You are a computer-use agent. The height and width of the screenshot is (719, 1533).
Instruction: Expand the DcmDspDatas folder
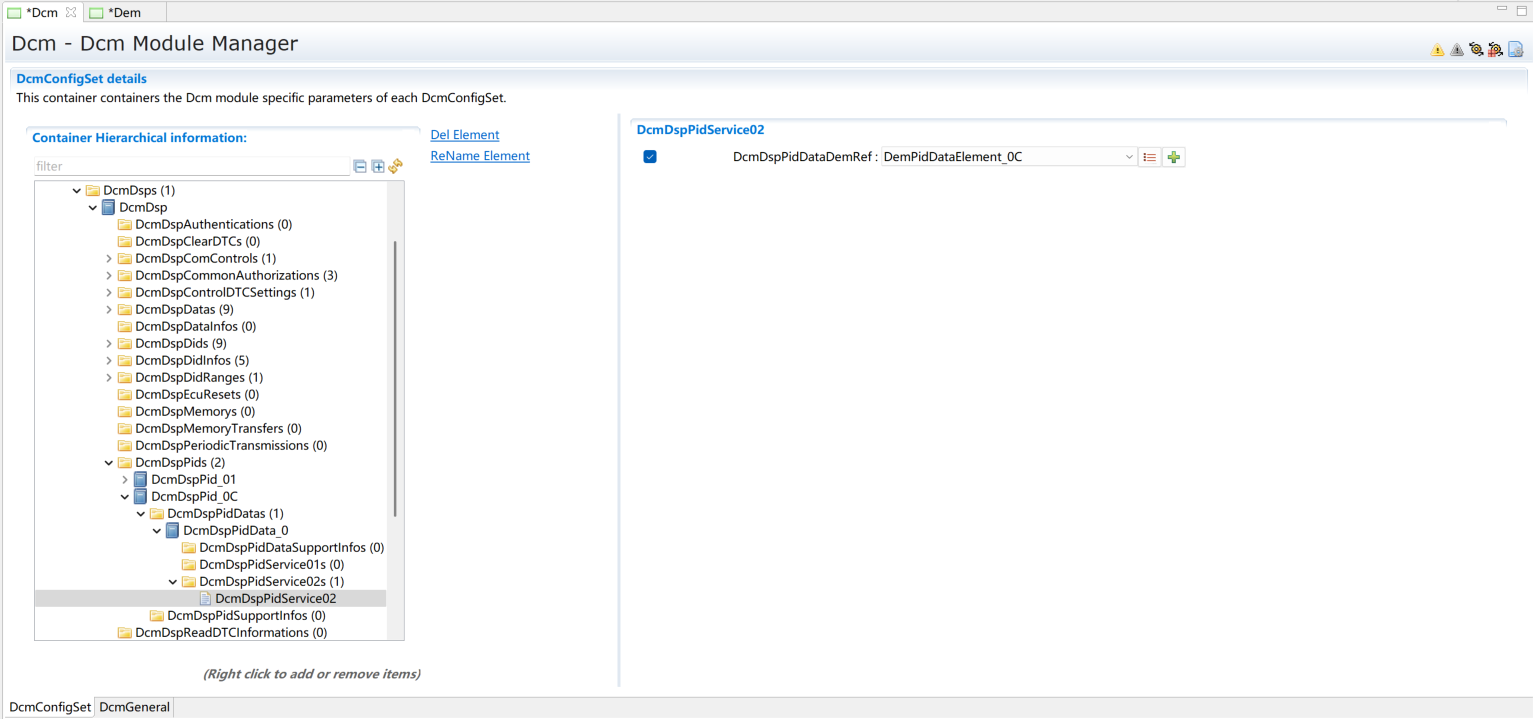(109, 310)
